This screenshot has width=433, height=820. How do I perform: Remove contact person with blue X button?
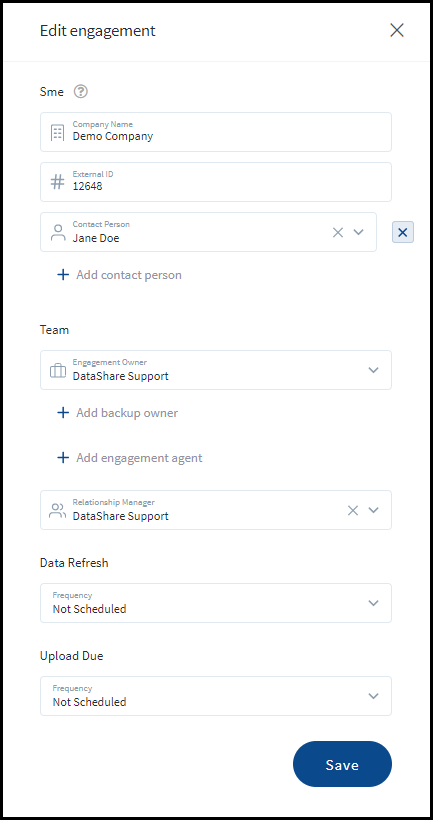[x=403, y=232]
